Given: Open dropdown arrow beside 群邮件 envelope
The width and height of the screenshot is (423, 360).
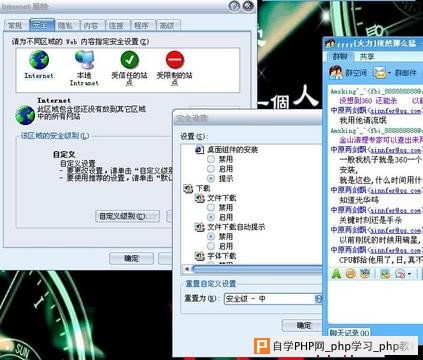Looking at the screenshot, I should coord(389,73).
